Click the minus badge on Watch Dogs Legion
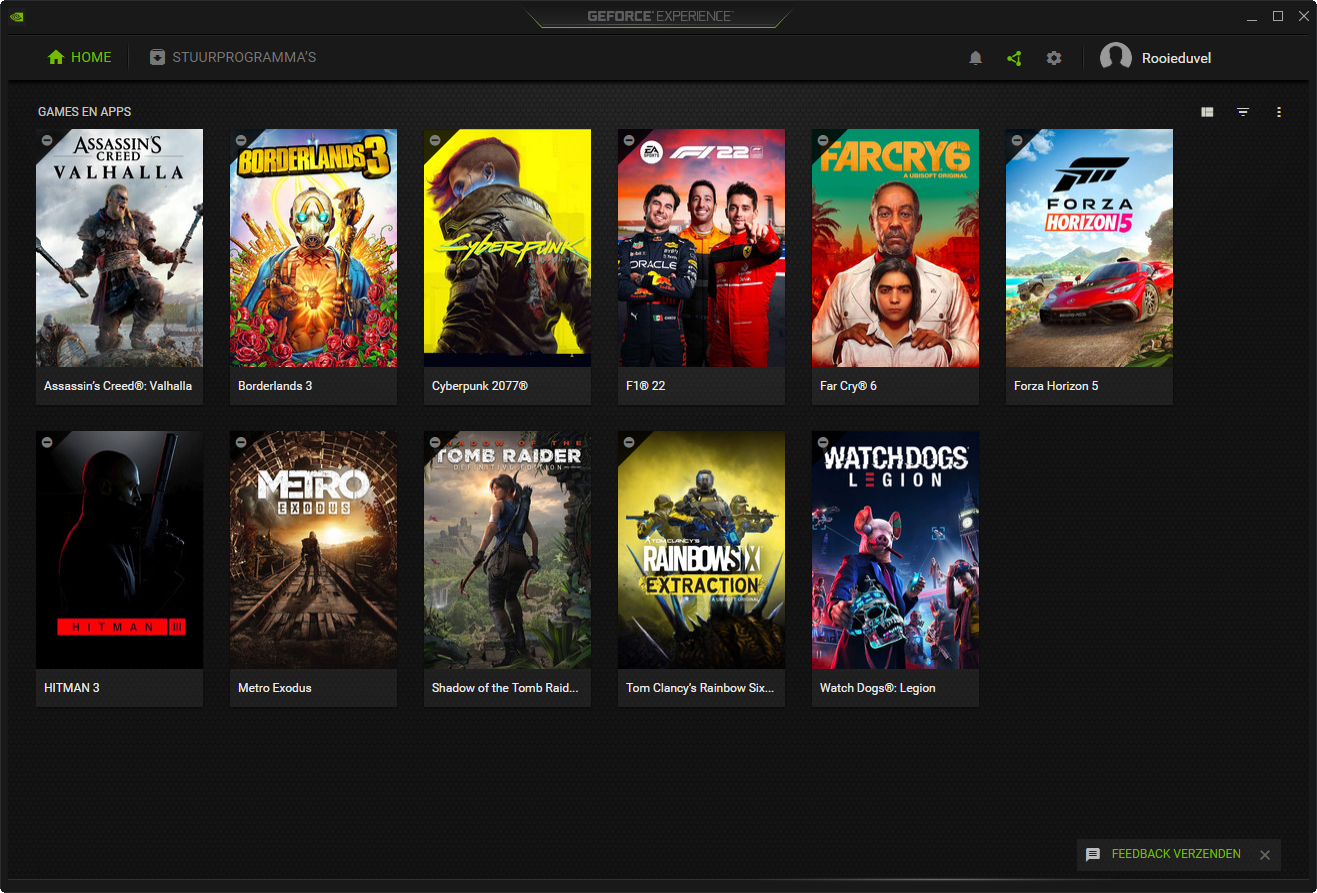Viewport: 1317px width, 893px height. (823, 442)
